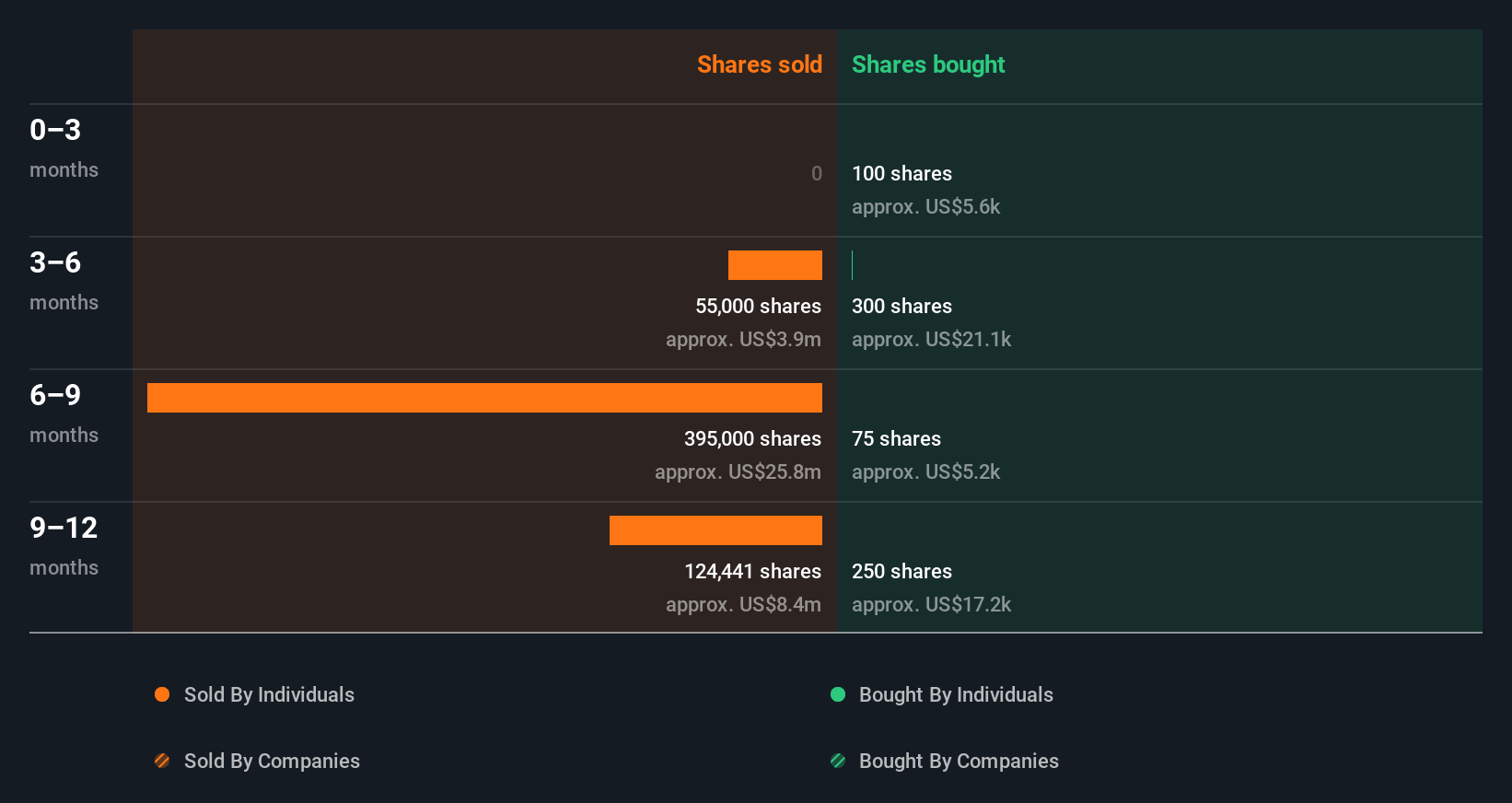Click the approx. US$3.9m sold amount
The width and height of the screenshot is (1512, 803).
[x=743, y=339]
